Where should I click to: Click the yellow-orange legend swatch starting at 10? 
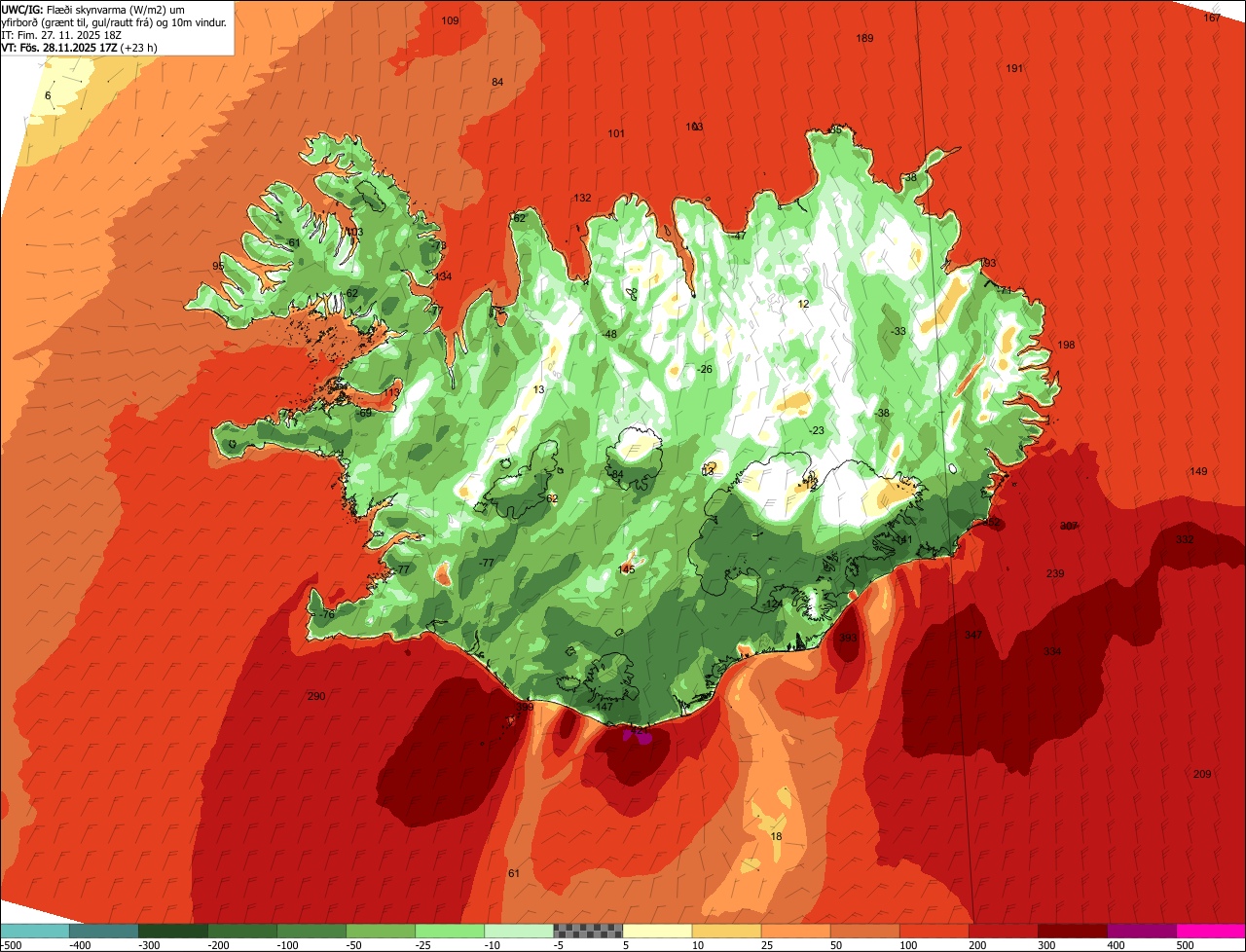click(x=726, y=931)
